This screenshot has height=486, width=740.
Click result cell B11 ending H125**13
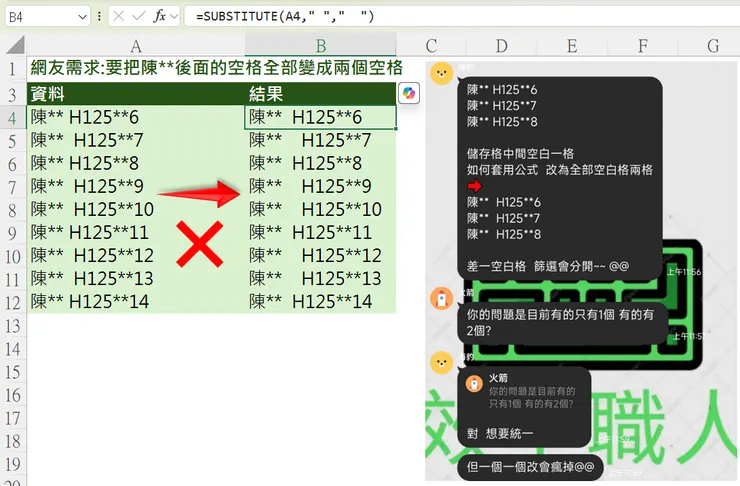click(320, 278)
